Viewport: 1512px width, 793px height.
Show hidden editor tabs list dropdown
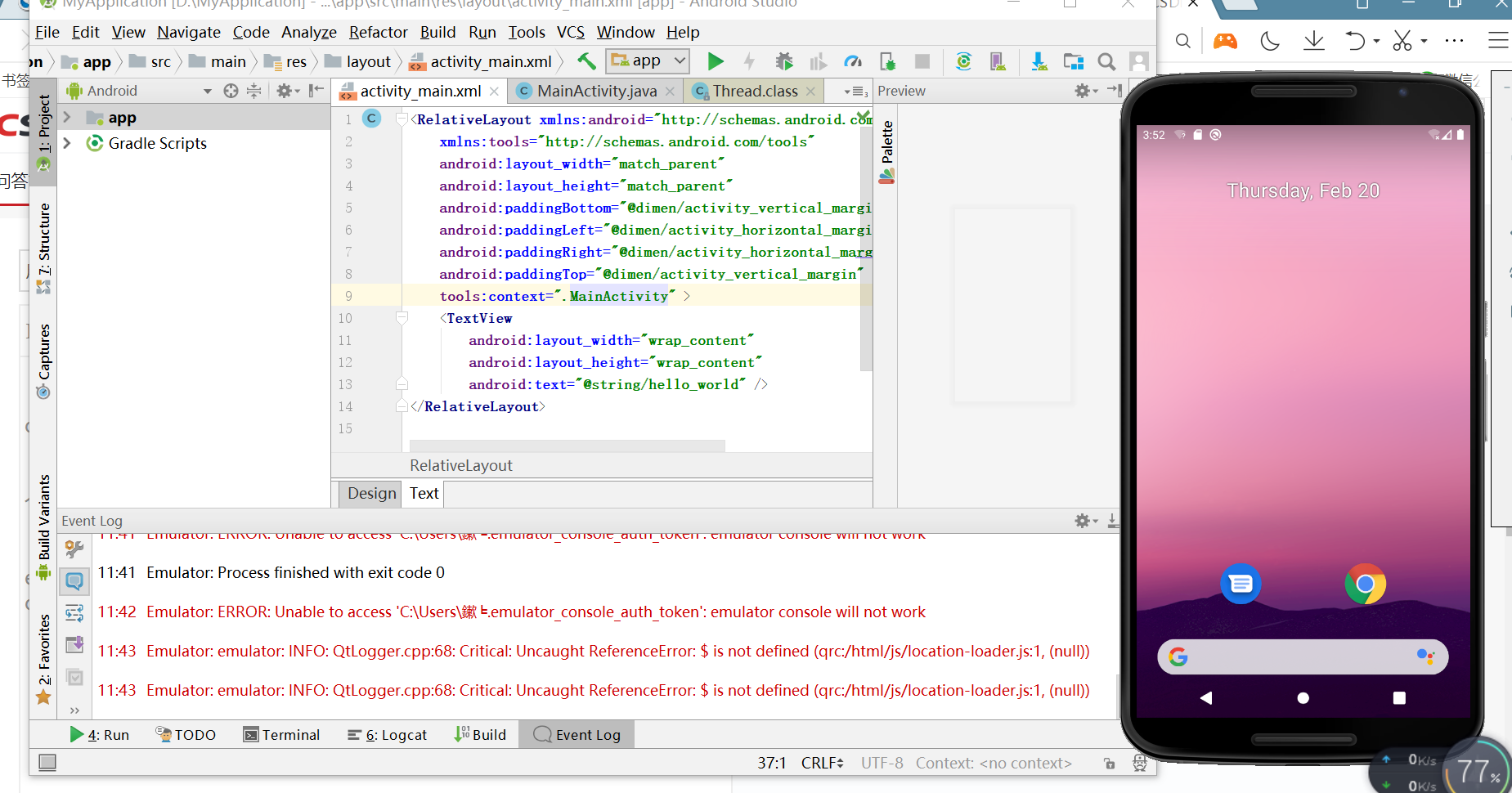855,92
